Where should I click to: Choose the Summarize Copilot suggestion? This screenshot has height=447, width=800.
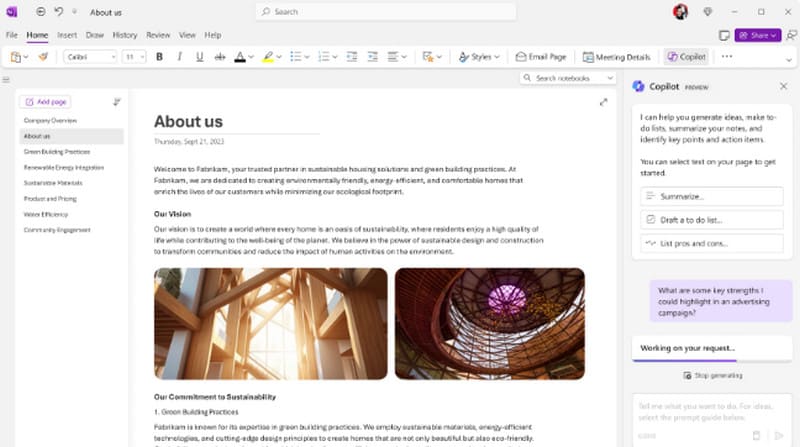click(x=712, y=196)
